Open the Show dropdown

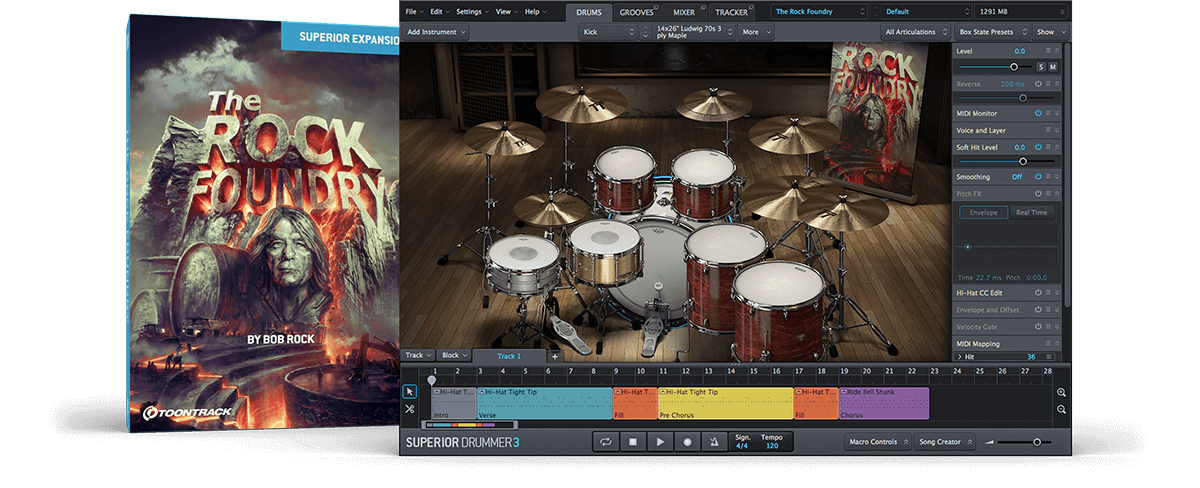[1049, 32]
